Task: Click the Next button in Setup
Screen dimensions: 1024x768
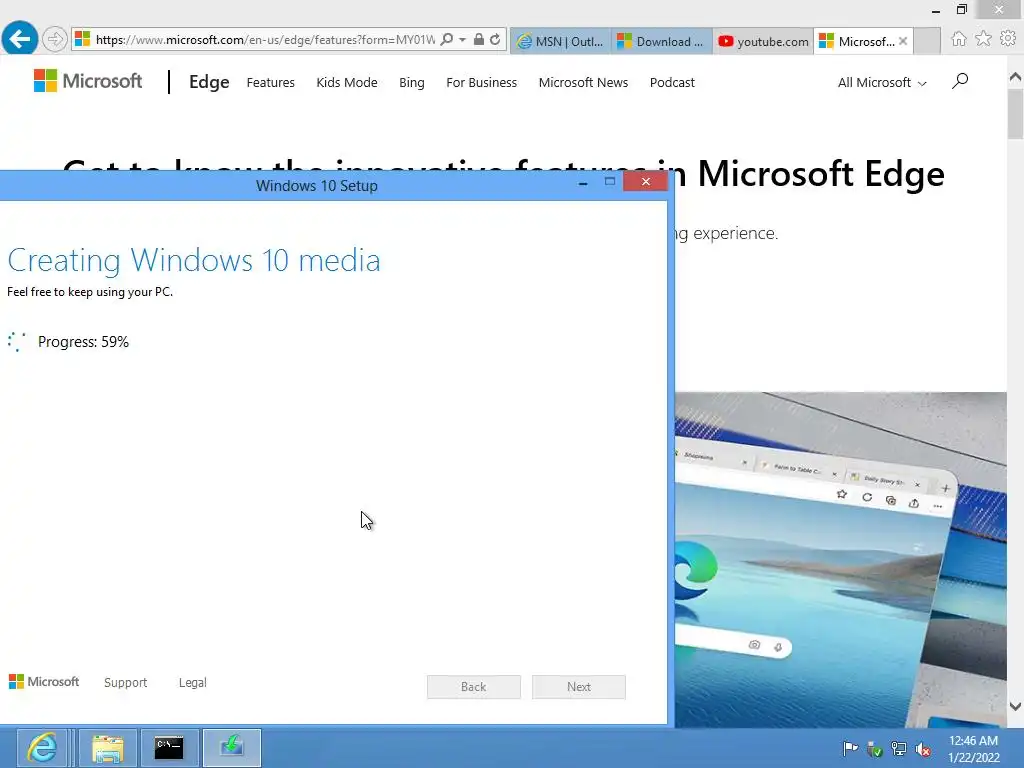Action: pyautogui.click(x=579, y=687)
